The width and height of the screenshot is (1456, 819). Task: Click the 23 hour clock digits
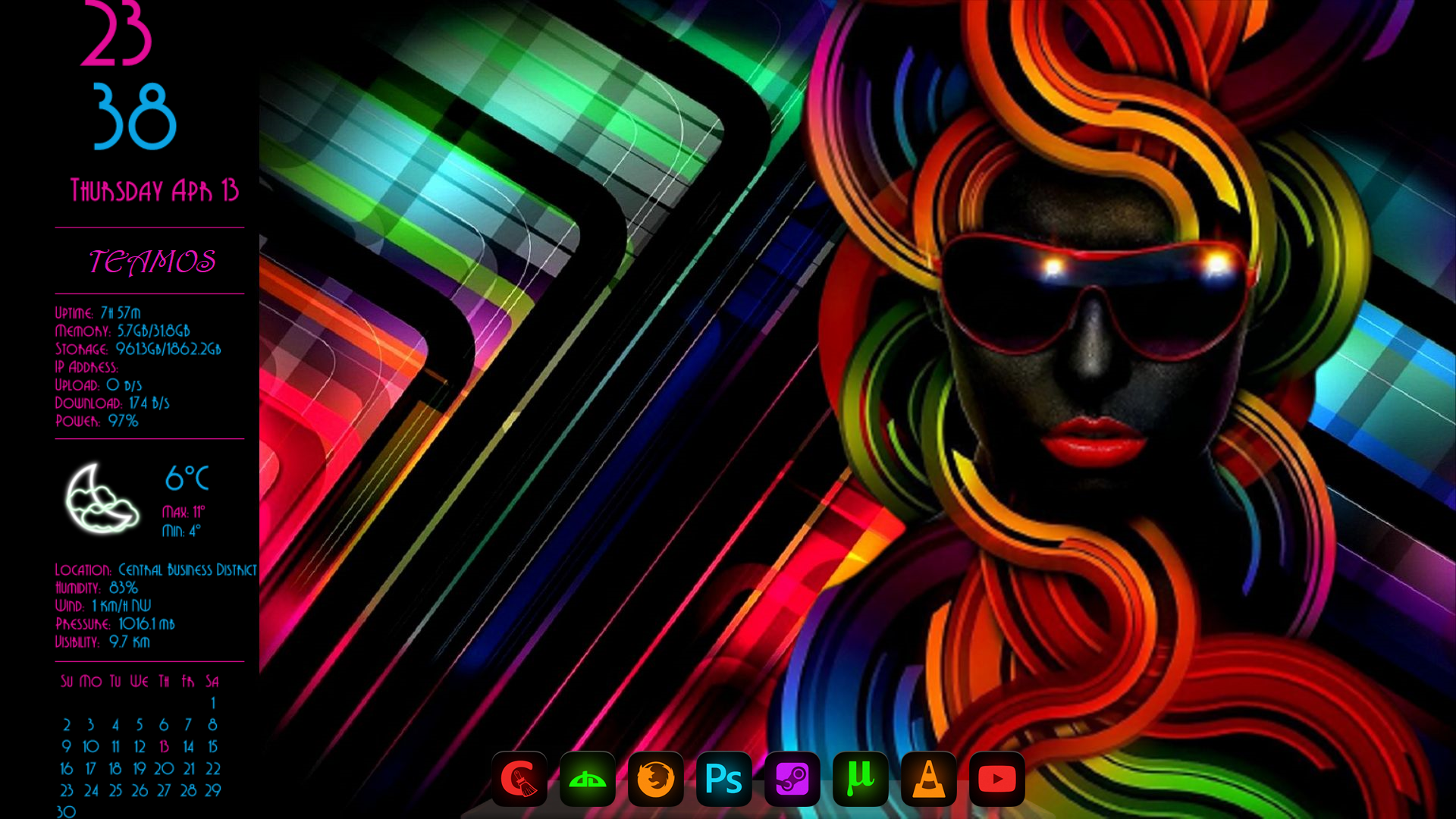tap(117, 33)
